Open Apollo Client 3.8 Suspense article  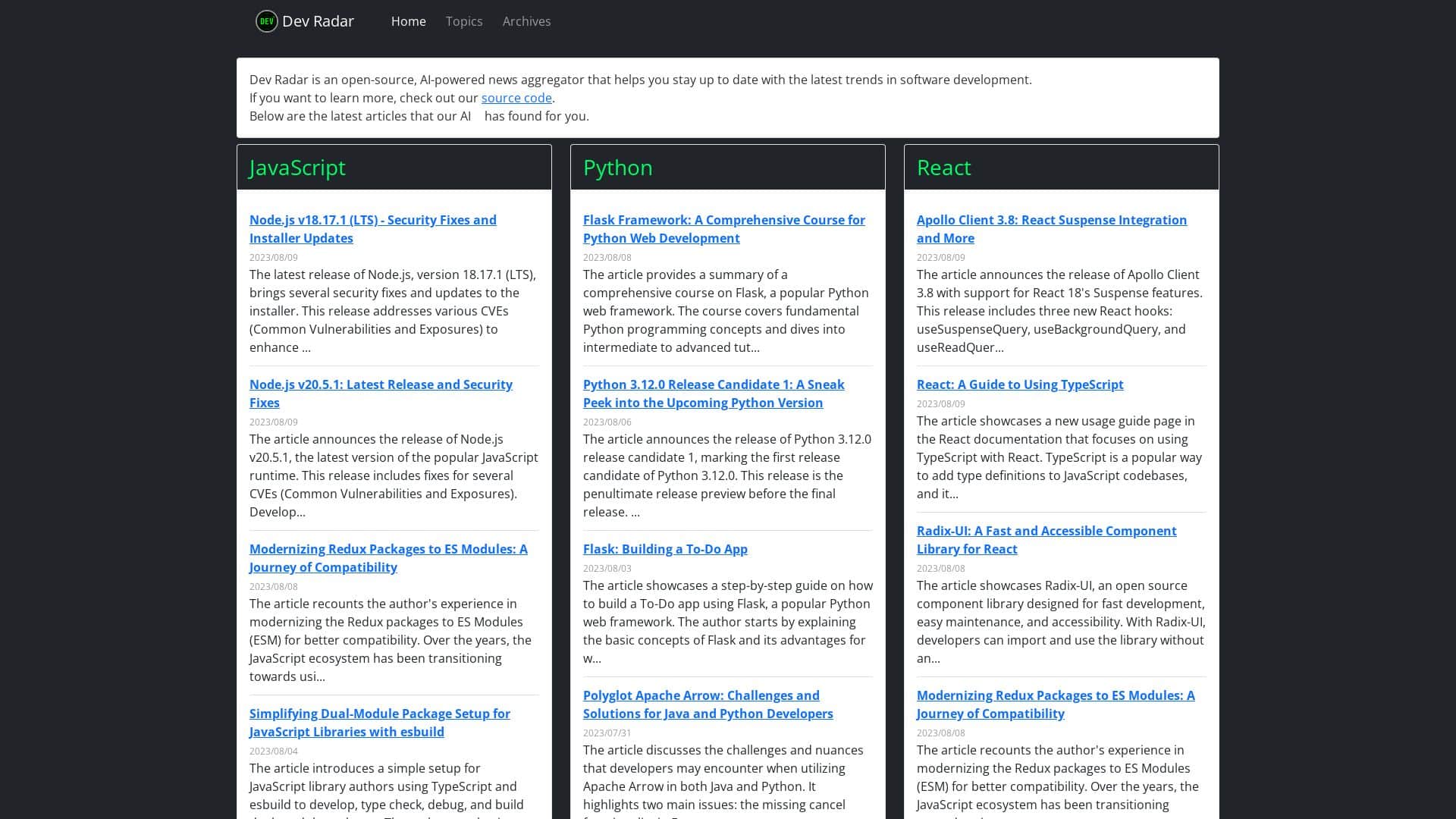click(x=1052, y=228)
